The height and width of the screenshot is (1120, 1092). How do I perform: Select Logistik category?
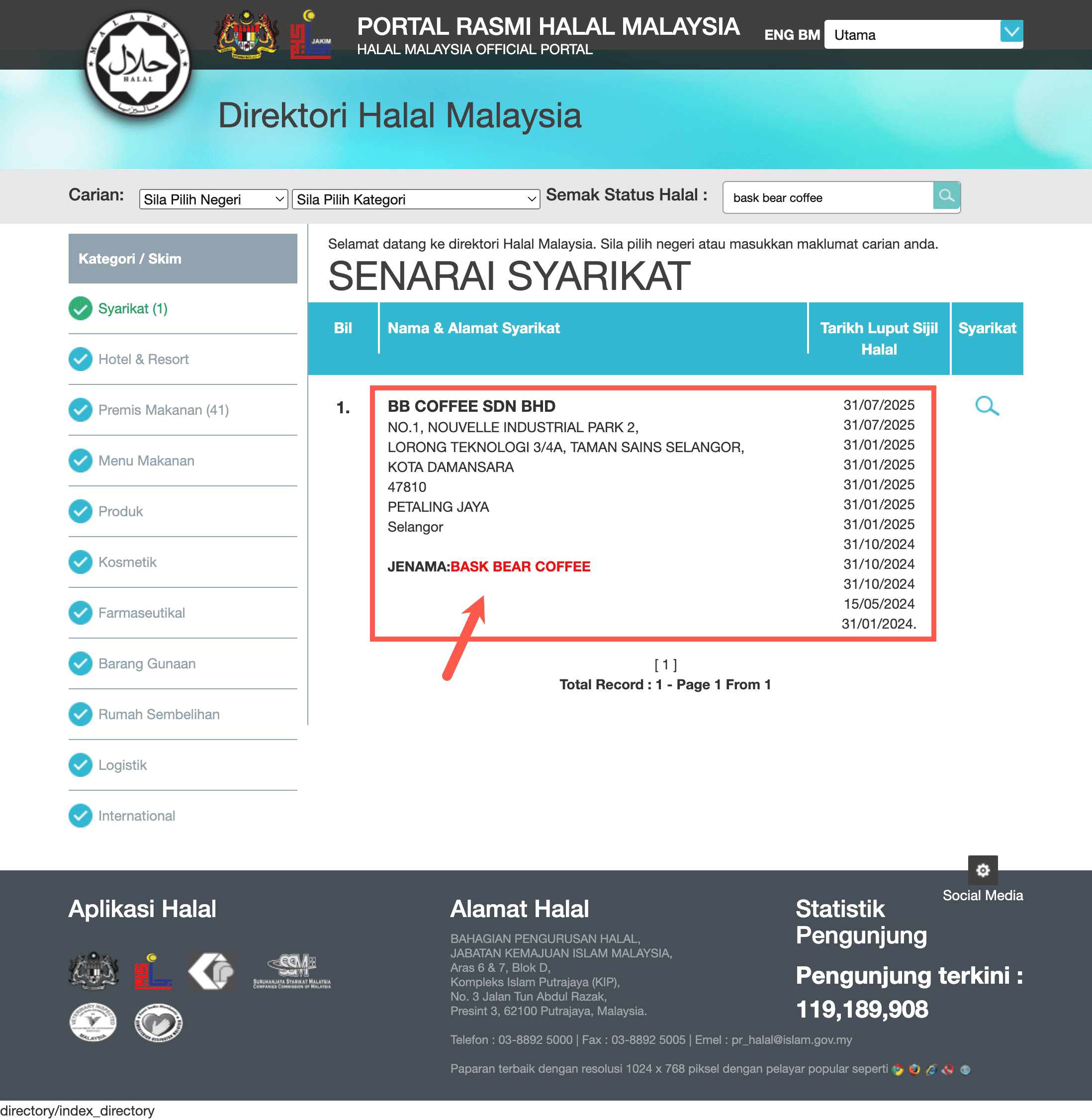[x=123, y=765]
